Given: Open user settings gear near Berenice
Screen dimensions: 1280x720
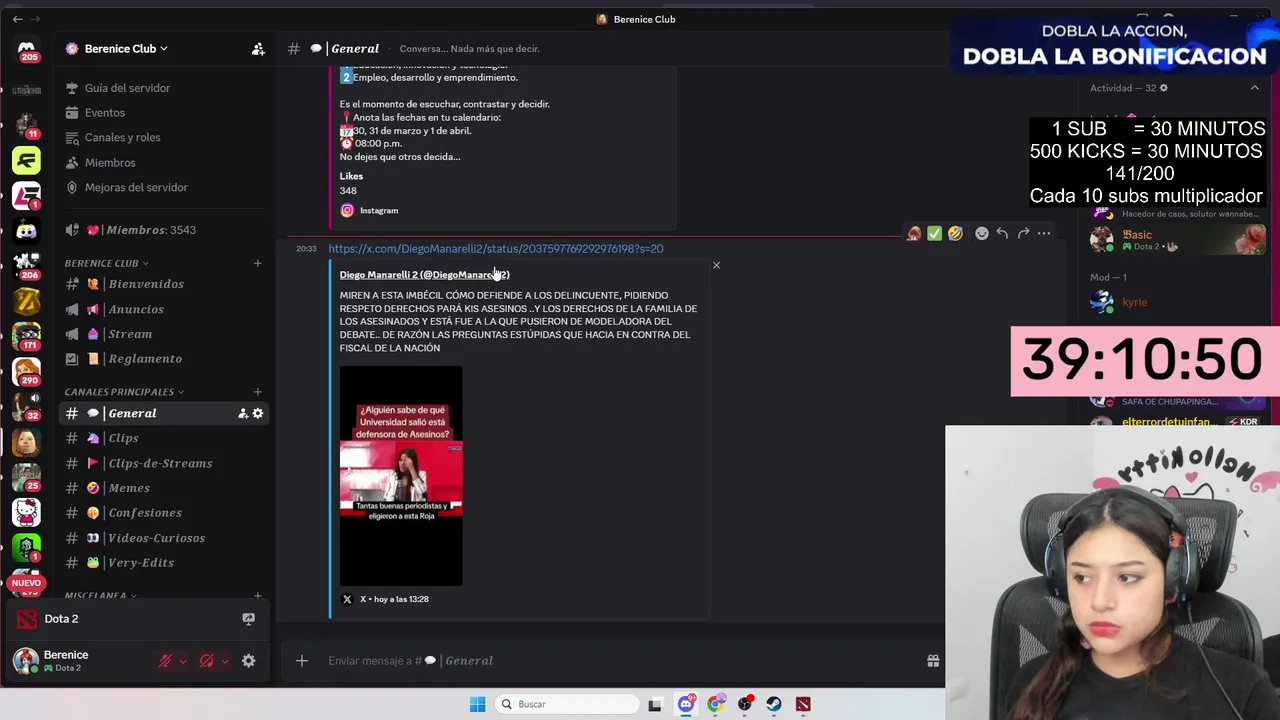Looking at the screenshot, I should [248, 661].
